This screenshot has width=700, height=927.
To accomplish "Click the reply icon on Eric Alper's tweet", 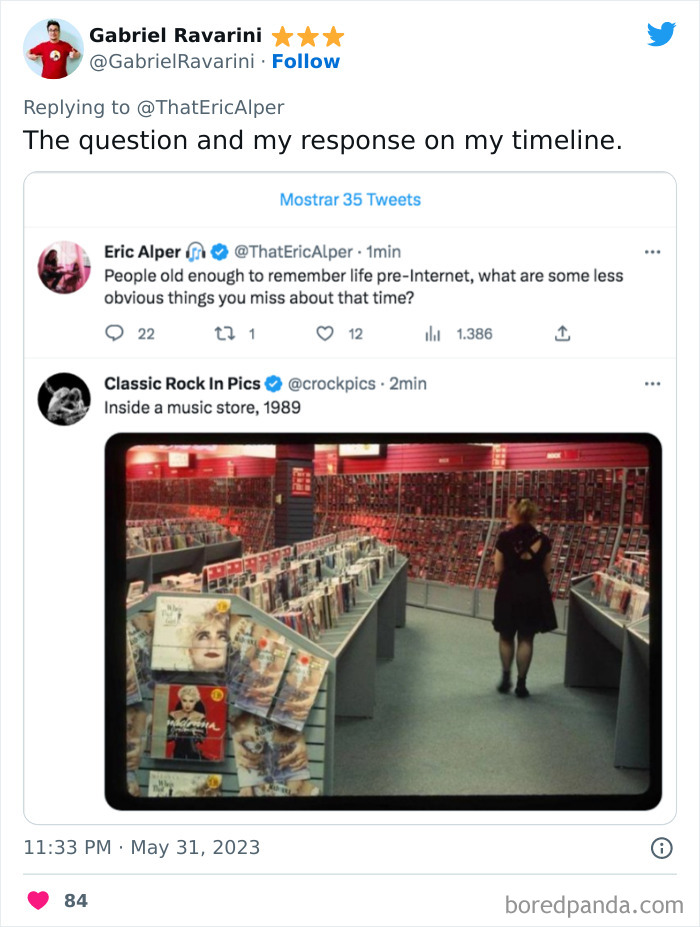I will pyautogui.click(x=115, y=334).
